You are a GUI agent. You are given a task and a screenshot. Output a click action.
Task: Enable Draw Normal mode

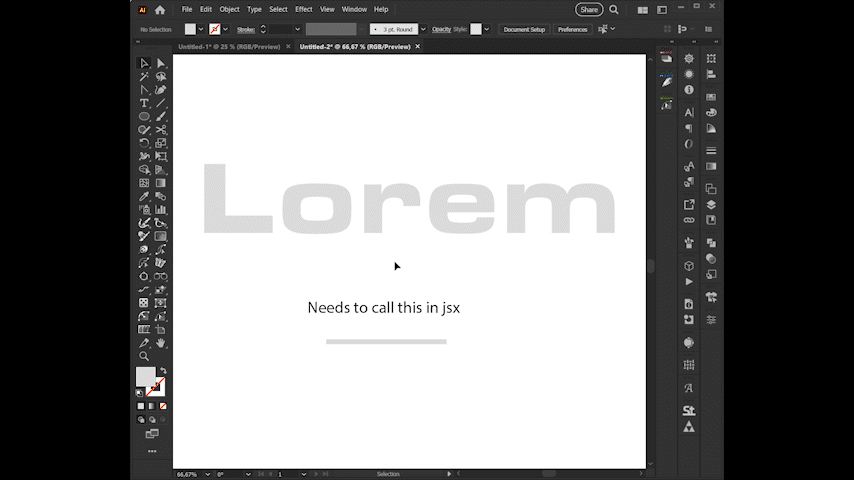click(x=141, y=420)
